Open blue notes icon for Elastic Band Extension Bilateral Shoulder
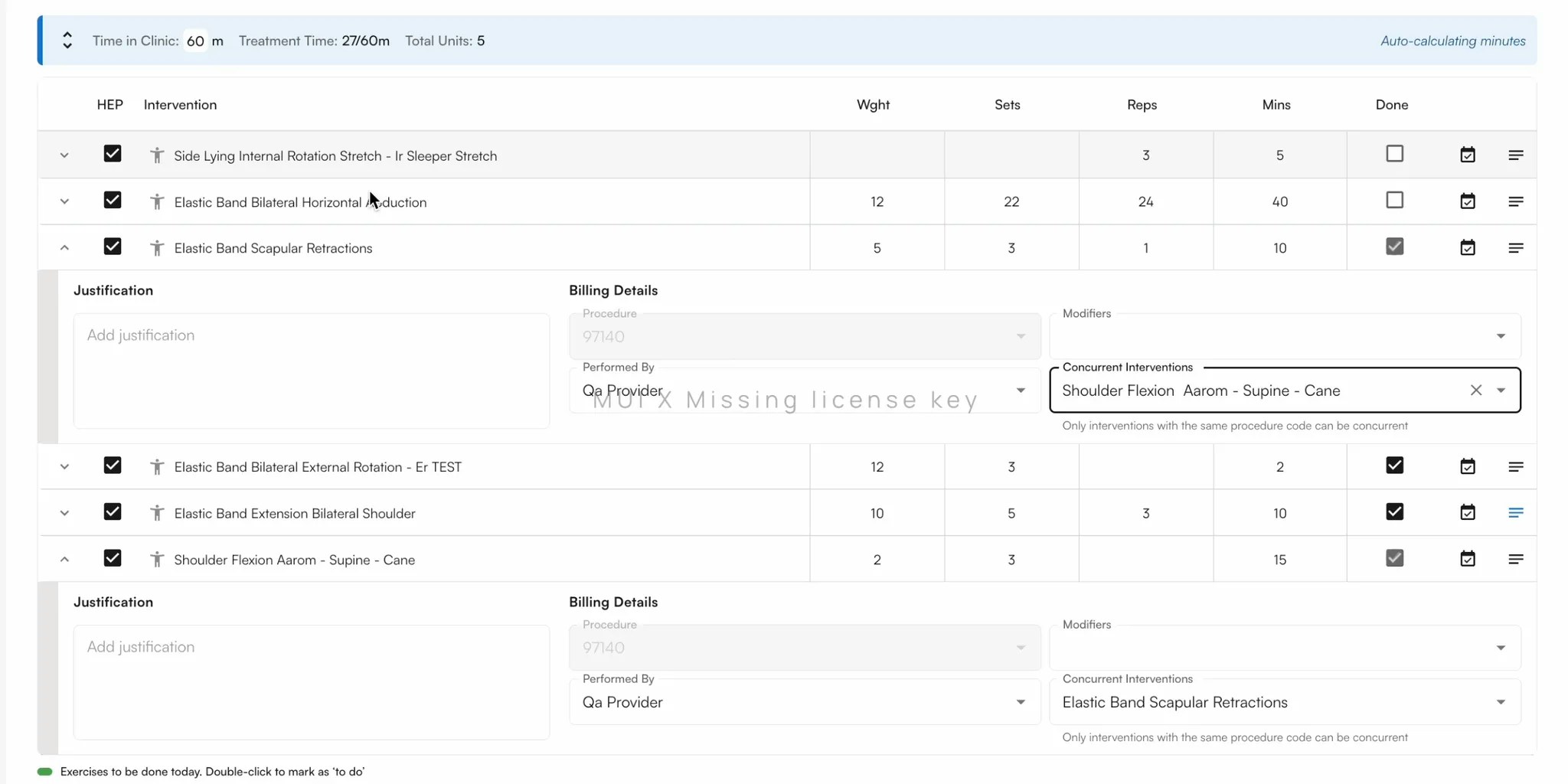Viewport: 1568px width, 784px height. [x=1515, y=513]
